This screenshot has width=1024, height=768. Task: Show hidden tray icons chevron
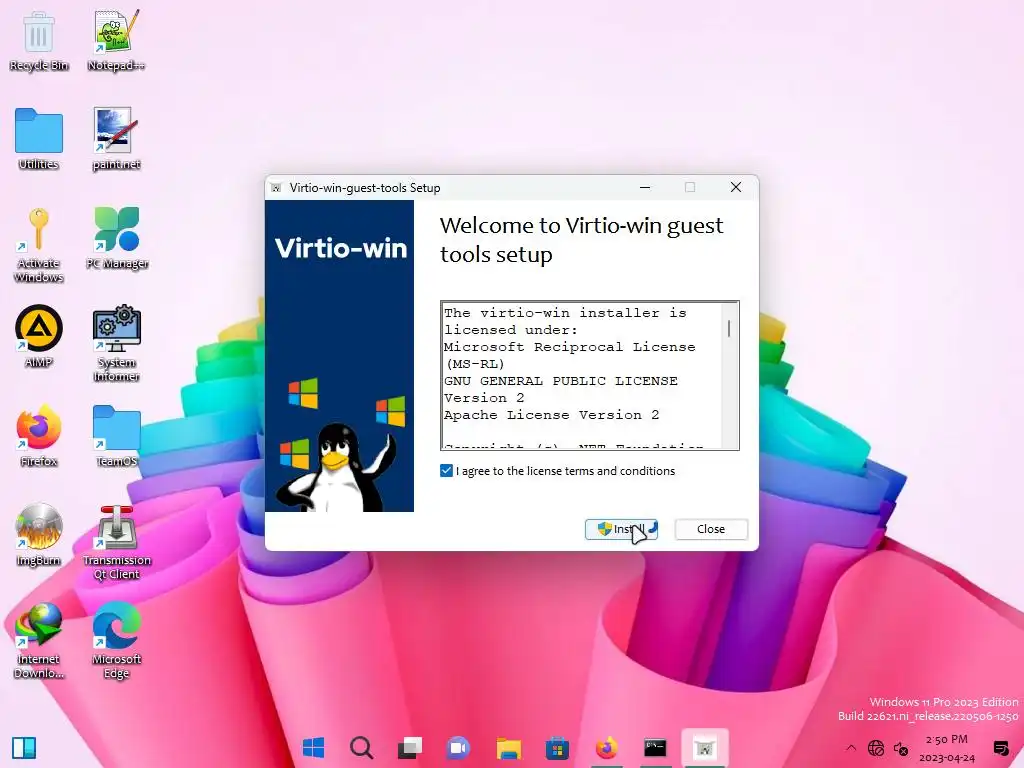coord(851,748)
